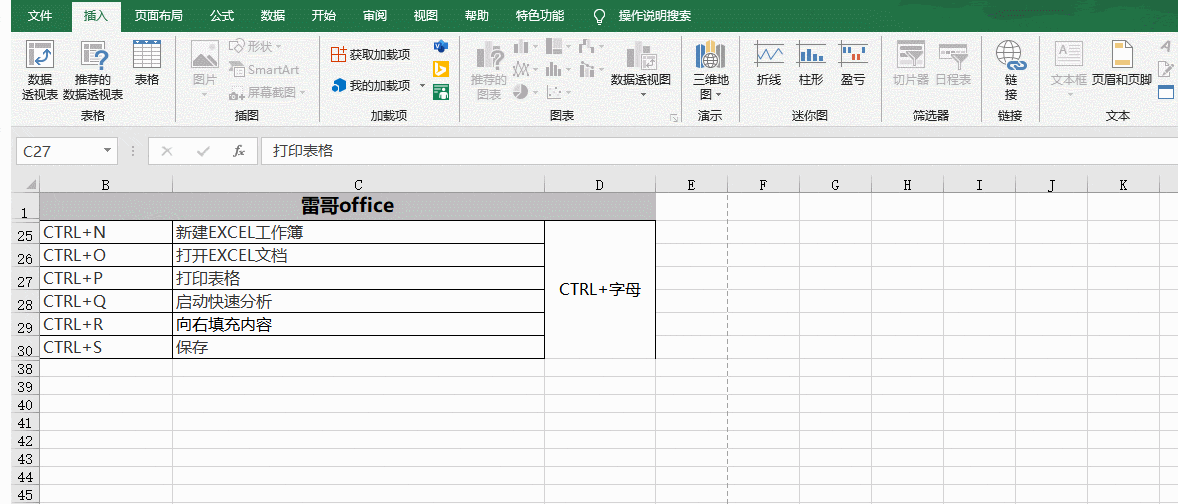Switch to the Home (开始) tab

tap(324, 16)
